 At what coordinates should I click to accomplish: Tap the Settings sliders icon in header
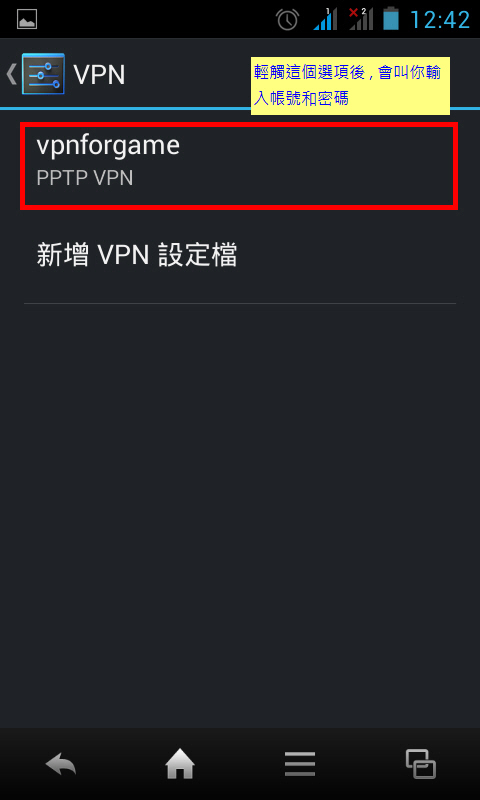coord(43,73)
